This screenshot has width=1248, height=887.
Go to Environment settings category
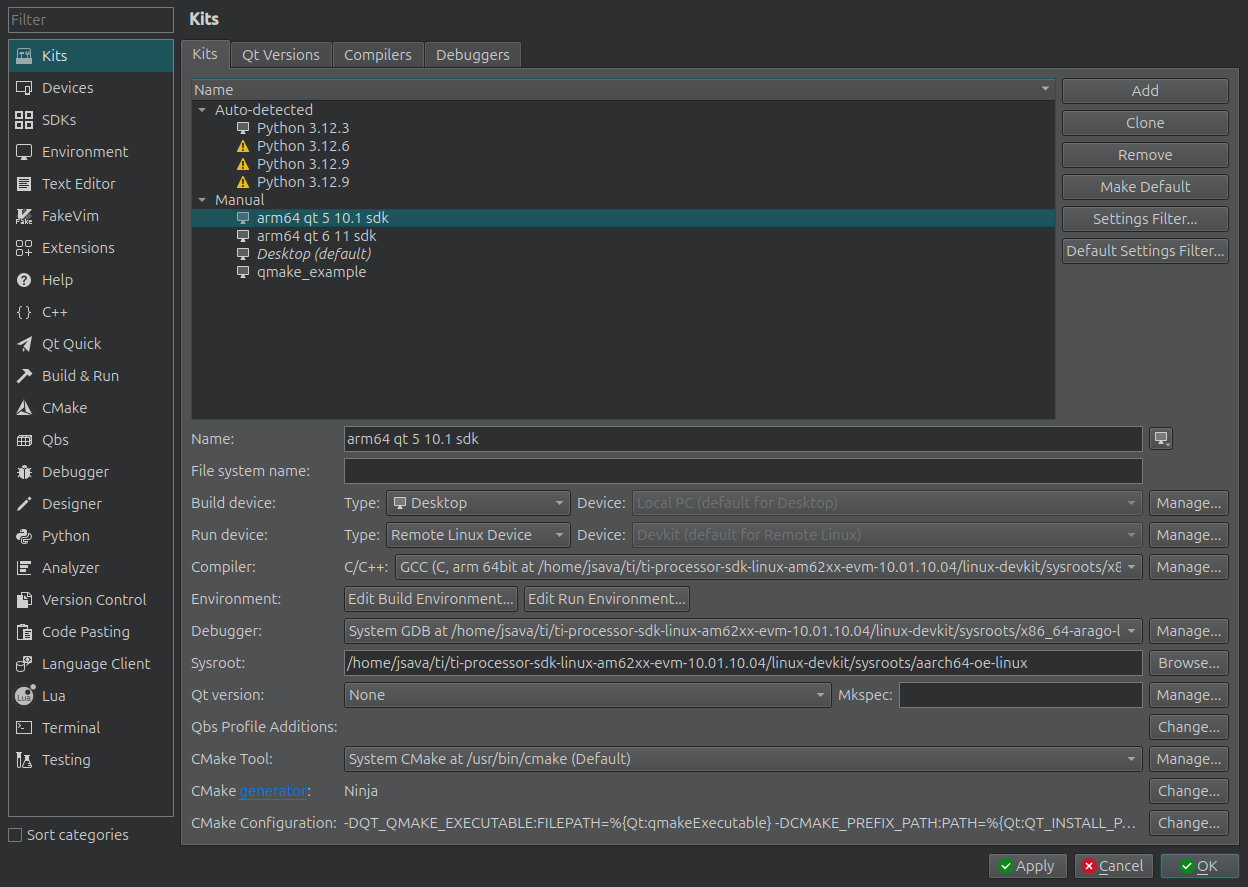coord(90,152)
